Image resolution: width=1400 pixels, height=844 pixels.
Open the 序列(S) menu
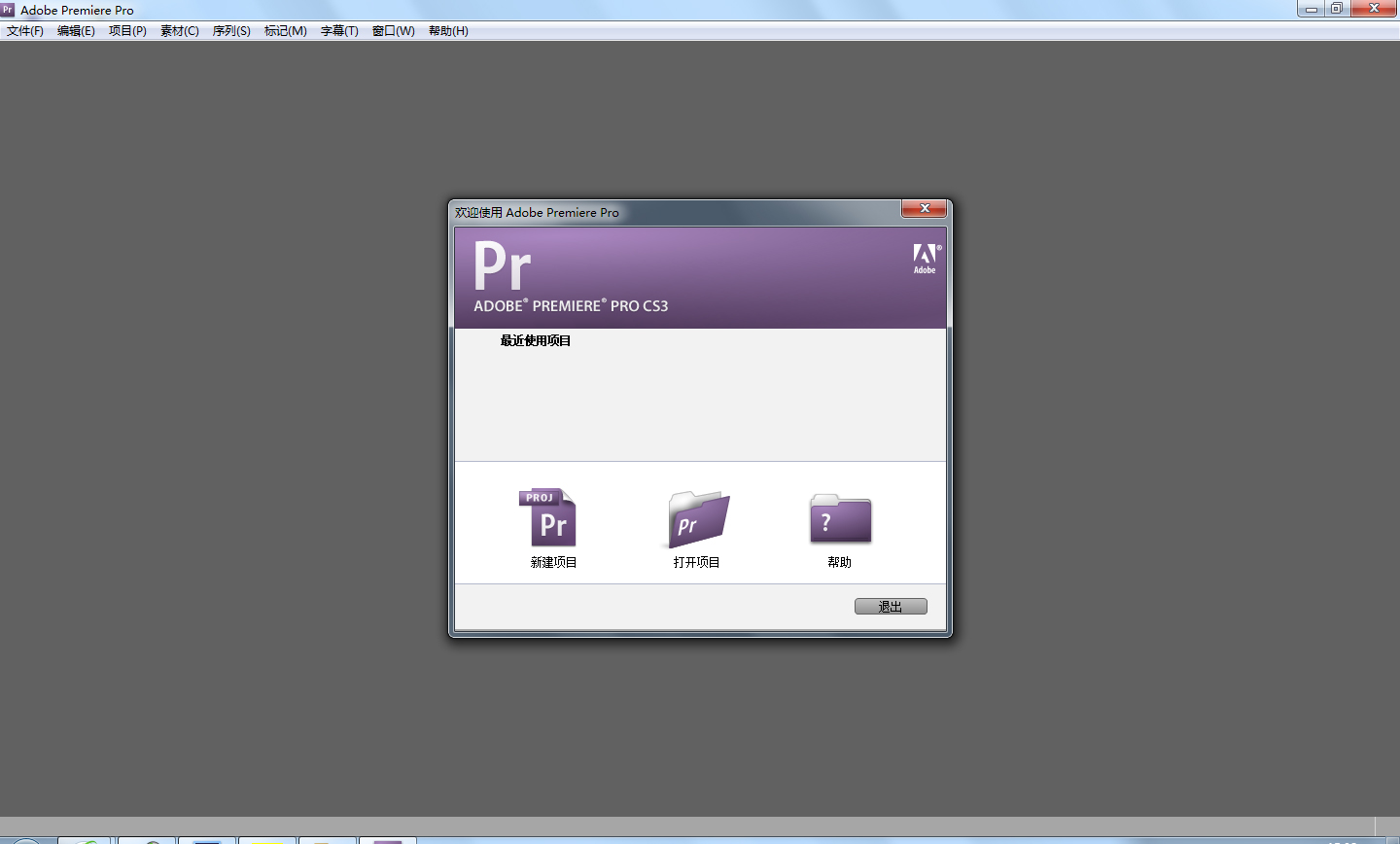tap(231, 31)
